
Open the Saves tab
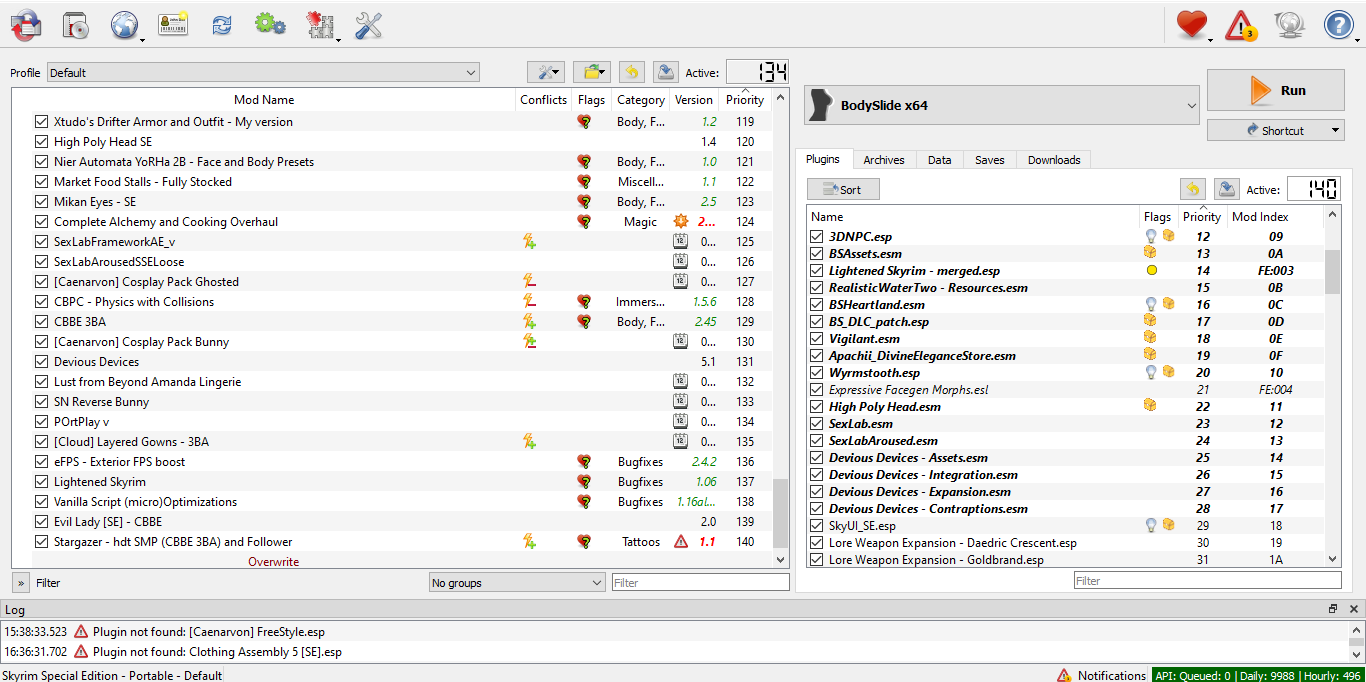[989, 159]
